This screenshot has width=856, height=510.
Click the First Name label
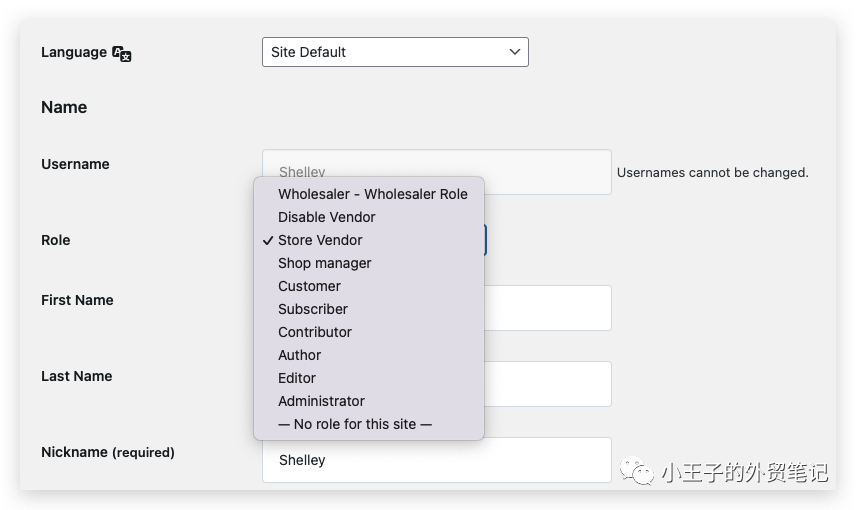77,300
